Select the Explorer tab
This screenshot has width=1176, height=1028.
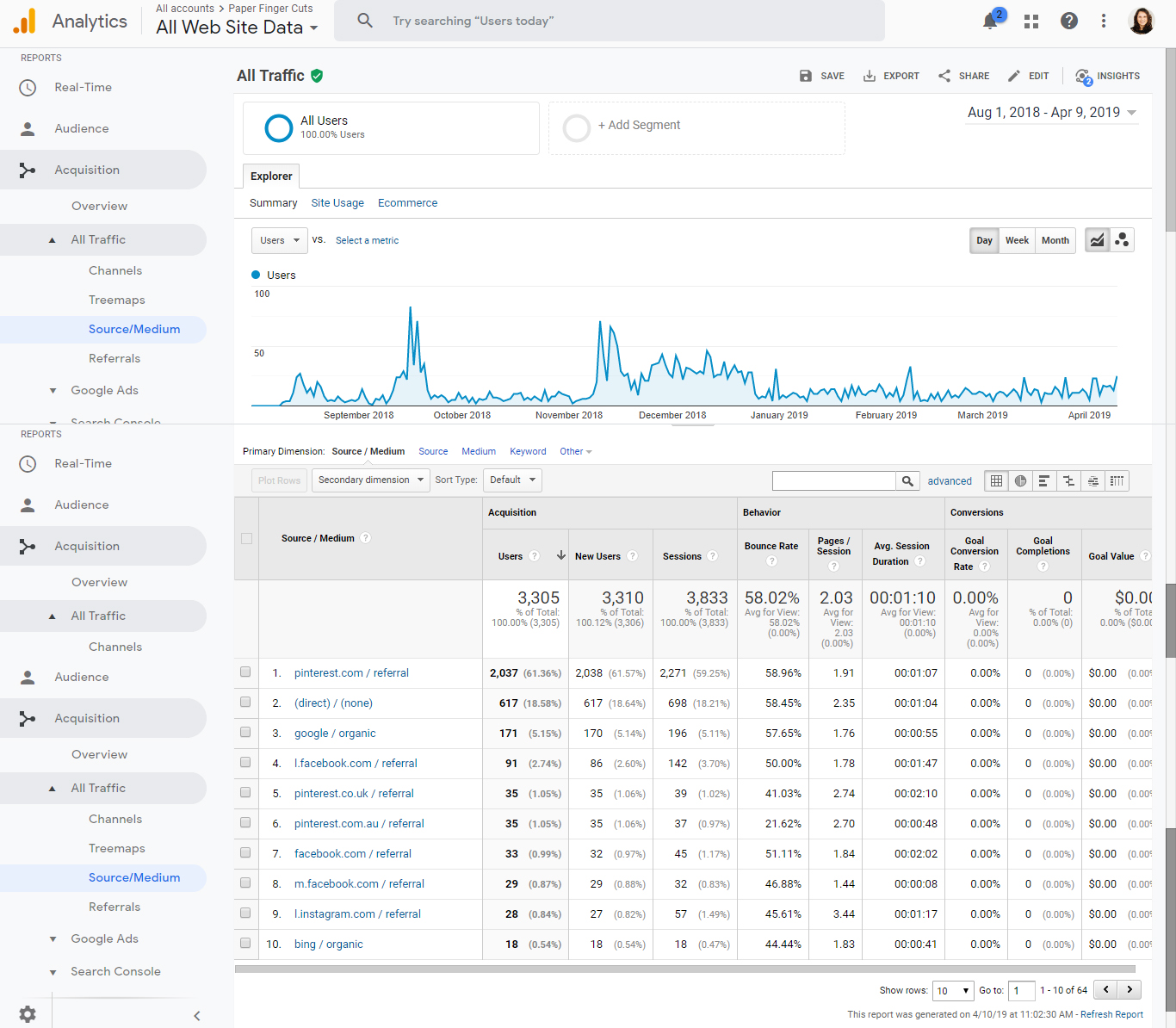pyautogui.click(x=271, y=176)
